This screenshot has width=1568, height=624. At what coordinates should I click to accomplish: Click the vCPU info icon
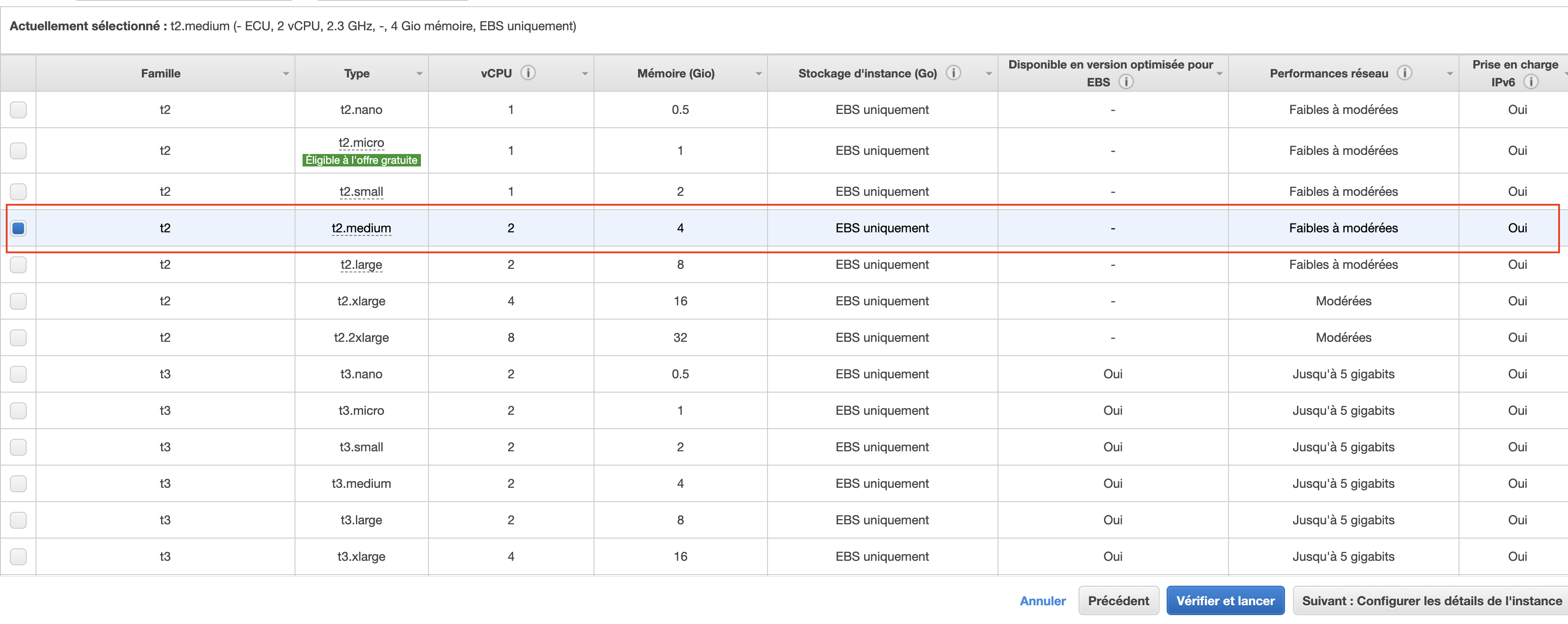(528, 73)
